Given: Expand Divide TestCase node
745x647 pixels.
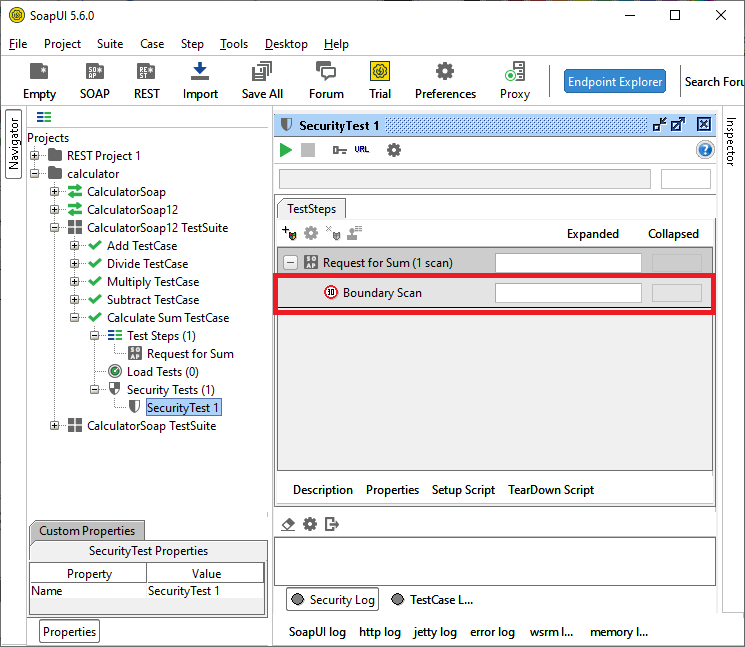Looking at the screenshot, I should 75,264.
